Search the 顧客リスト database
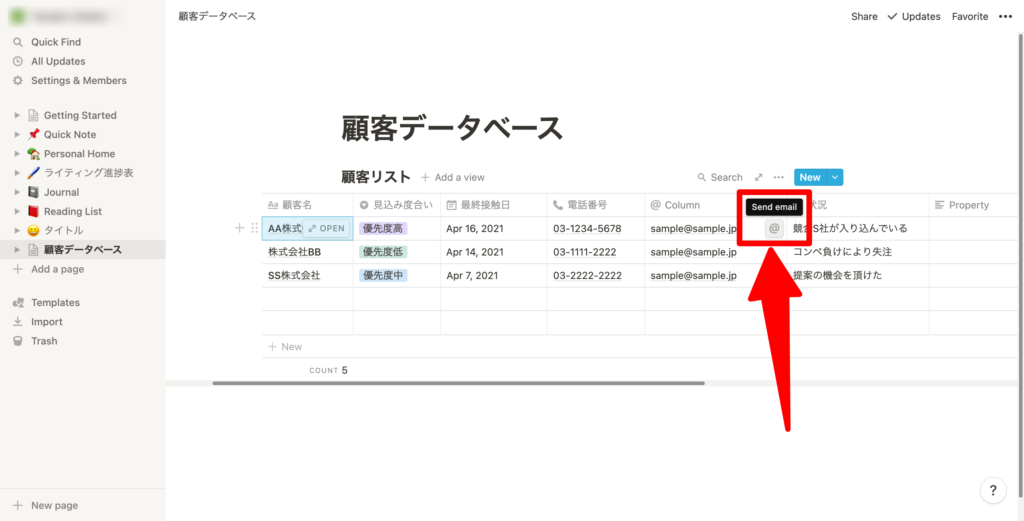The image size is (1024, 521). coord(720,177)
